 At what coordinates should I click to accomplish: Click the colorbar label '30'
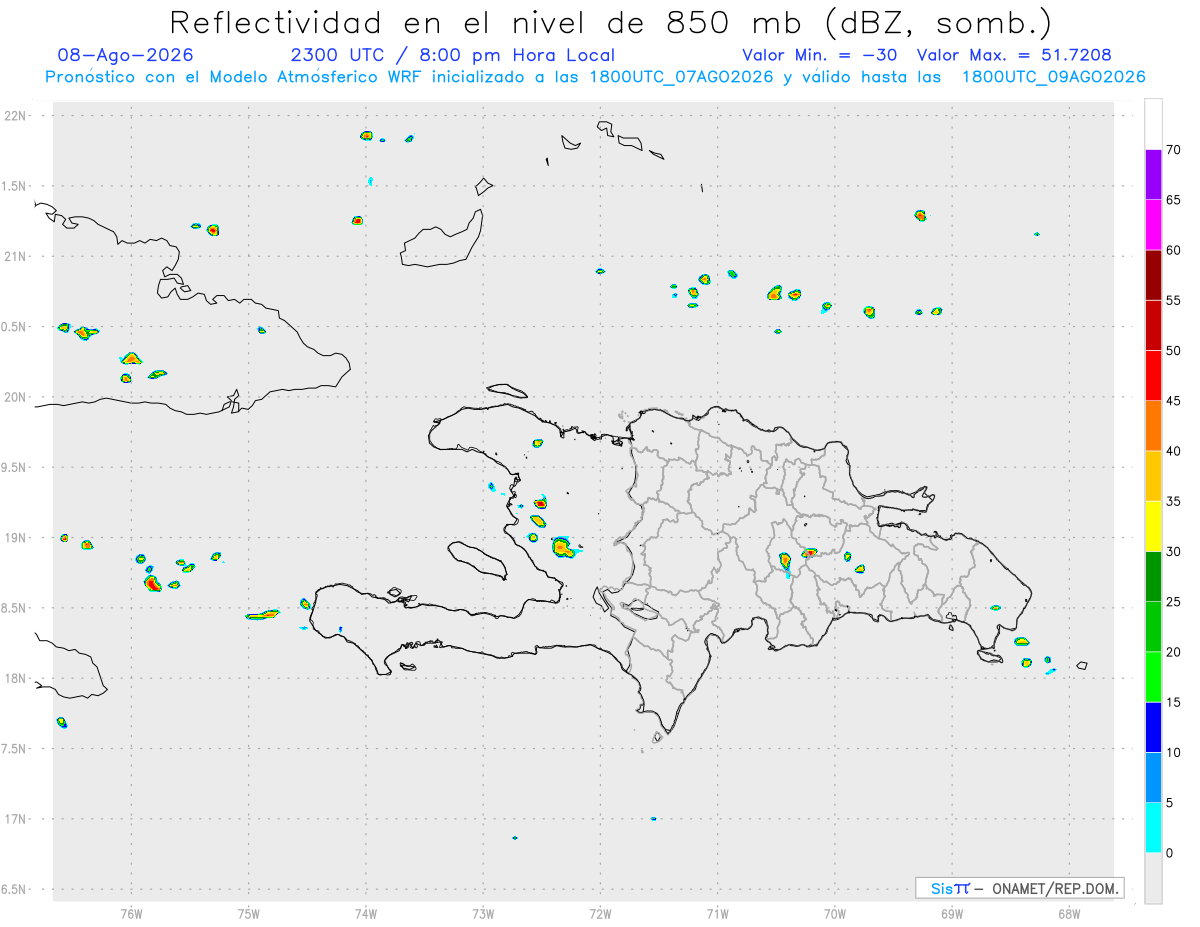tap(1173, 552)
